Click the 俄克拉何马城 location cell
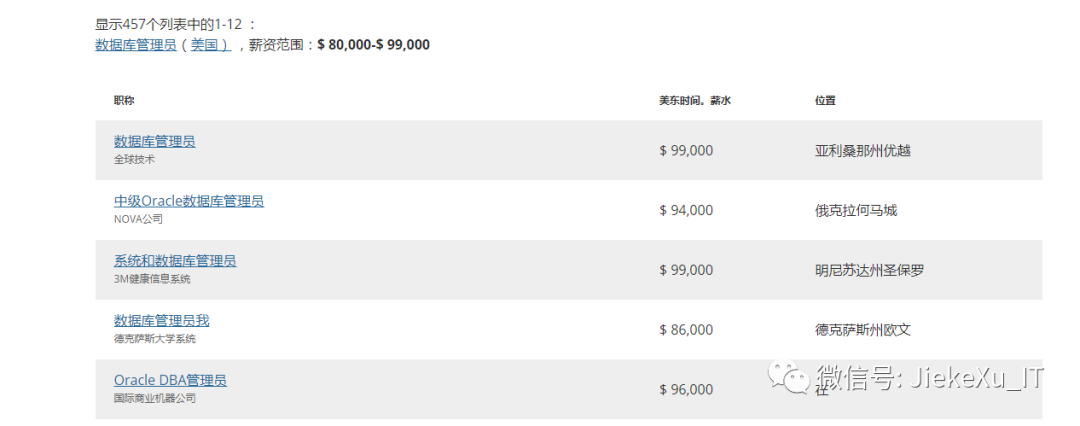Screen dimensions: 1080x426 point(856,210)
